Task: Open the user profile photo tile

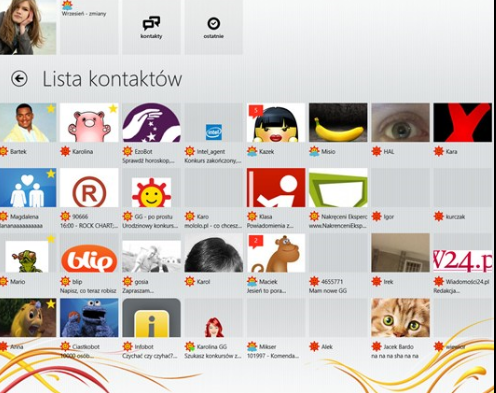Action: (x=28, y=27)
